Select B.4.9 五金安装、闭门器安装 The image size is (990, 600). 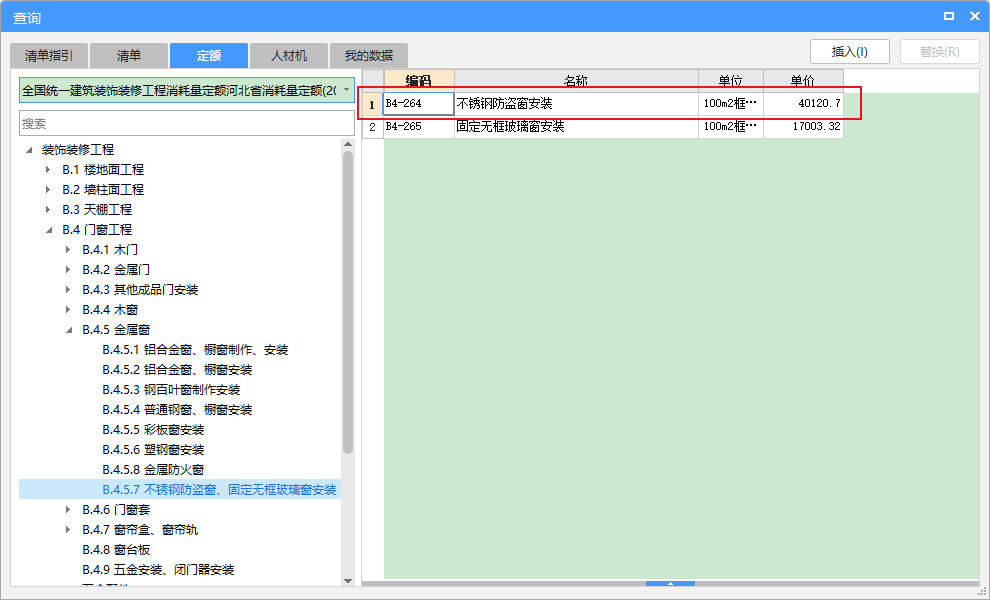pyautogui.click(x=158, y=570)
